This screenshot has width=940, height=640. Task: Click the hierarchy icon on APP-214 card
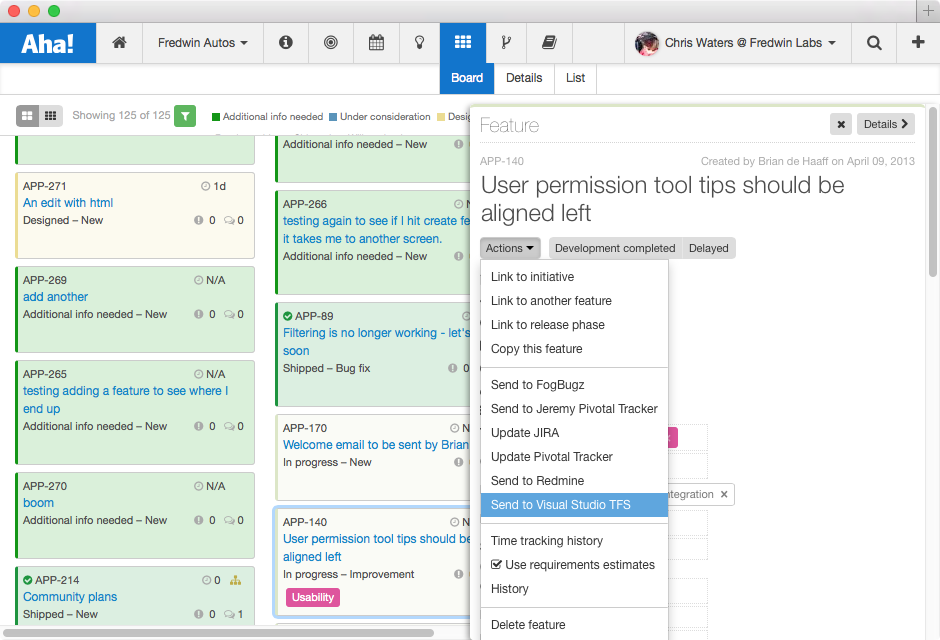click(x=236, y=580)
